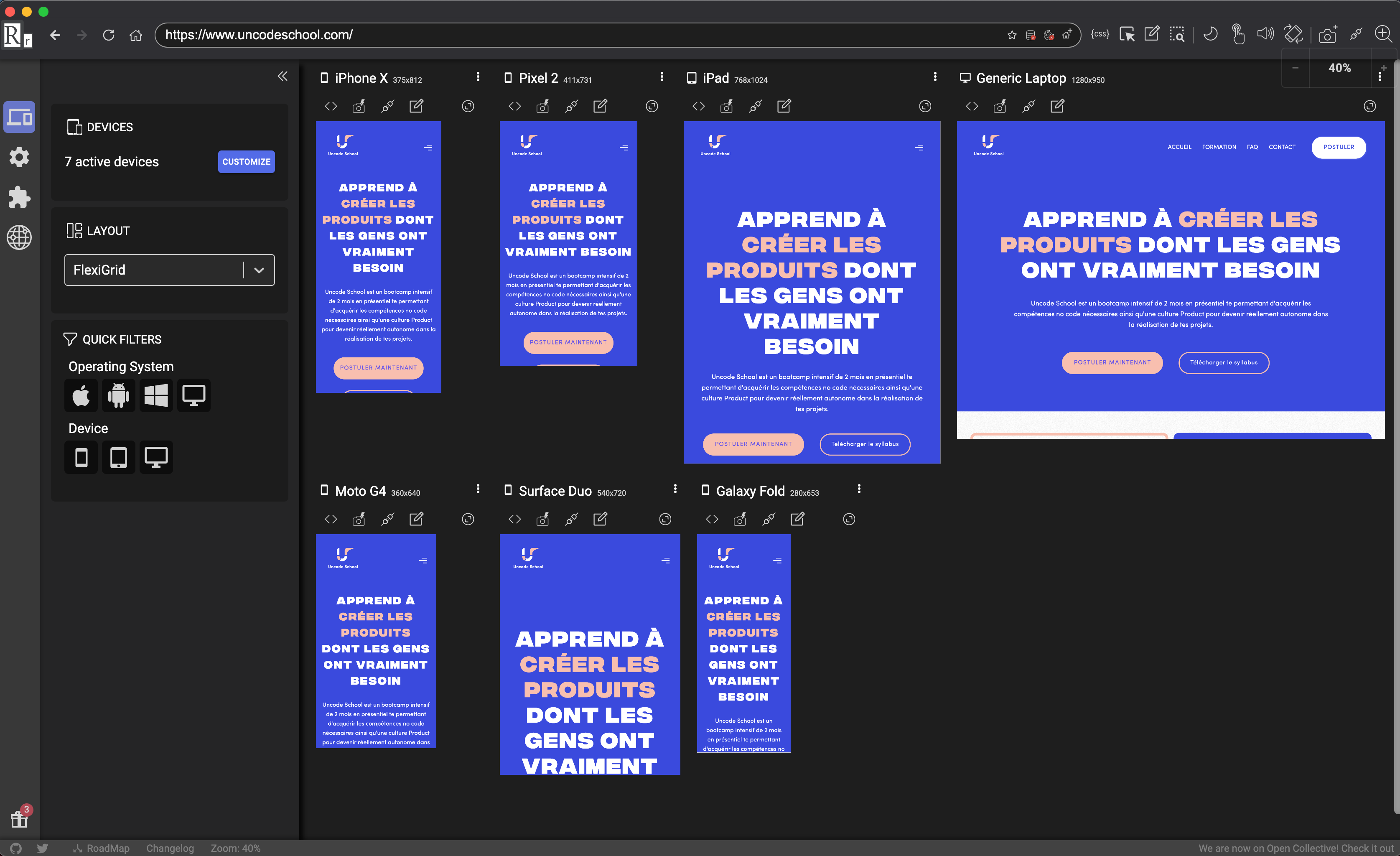
Task: Open DevTools for Generic Laptop
Action: 972,106
